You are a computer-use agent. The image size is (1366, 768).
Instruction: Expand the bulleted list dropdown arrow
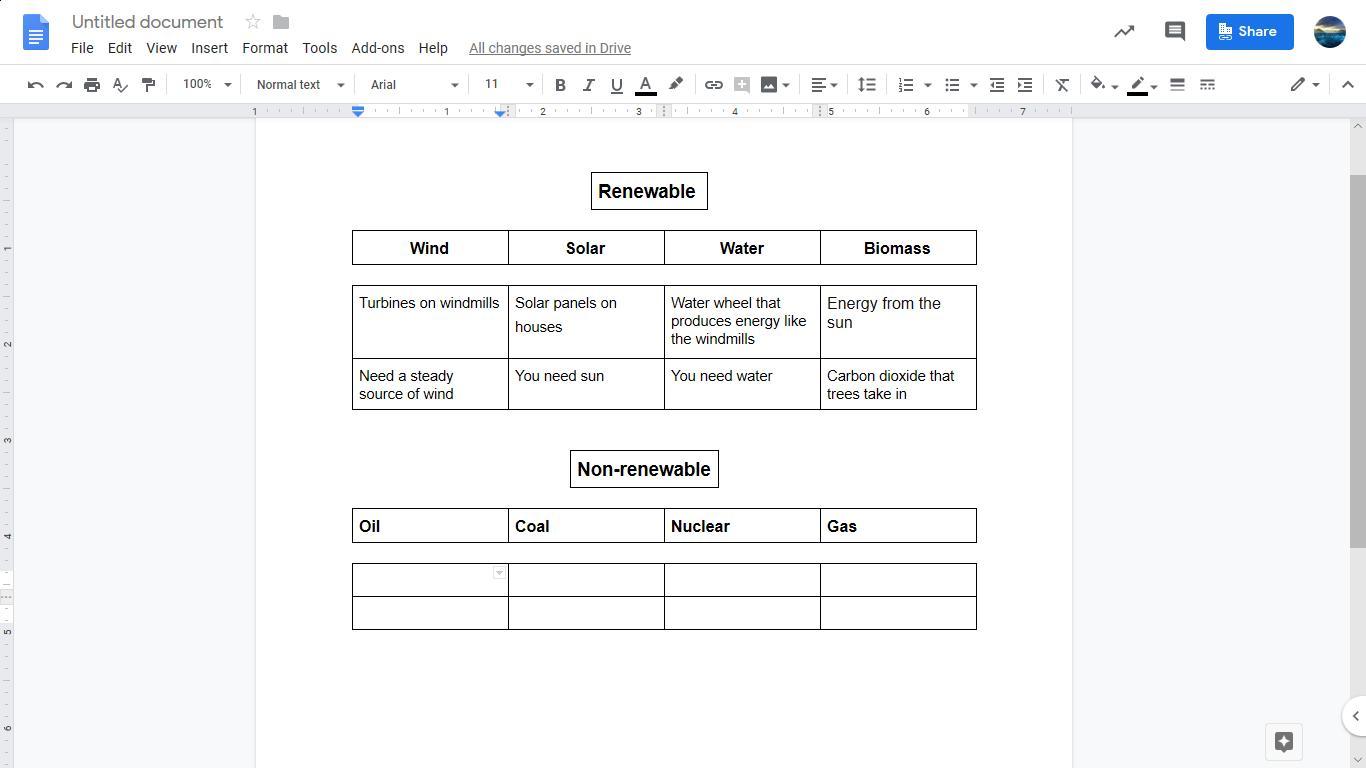pos(974,85)
